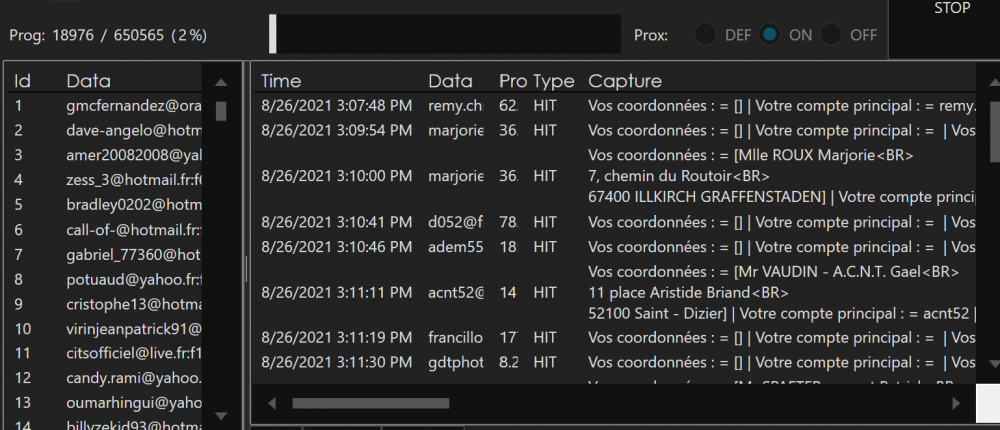Click the up arrow in the Id list scrollbar
Screen dimensions: 1000x430
click(221, 82)
